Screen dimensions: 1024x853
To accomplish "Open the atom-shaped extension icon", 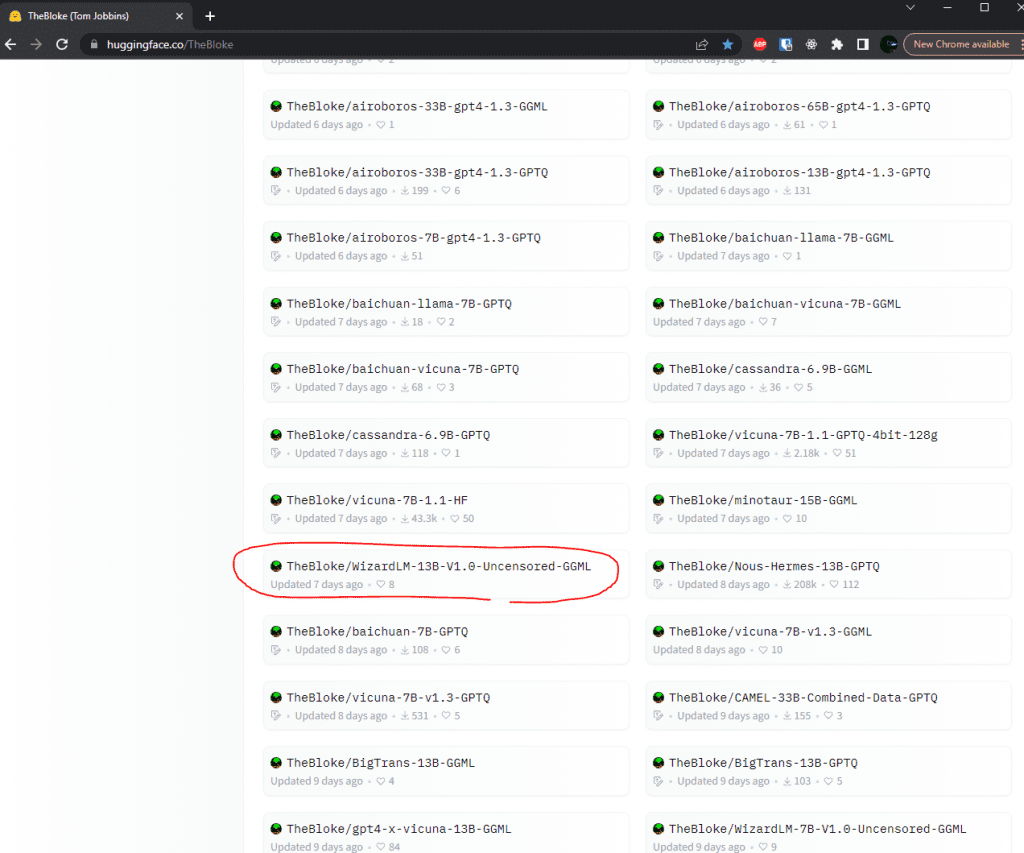I will click(x=811, y=44).
